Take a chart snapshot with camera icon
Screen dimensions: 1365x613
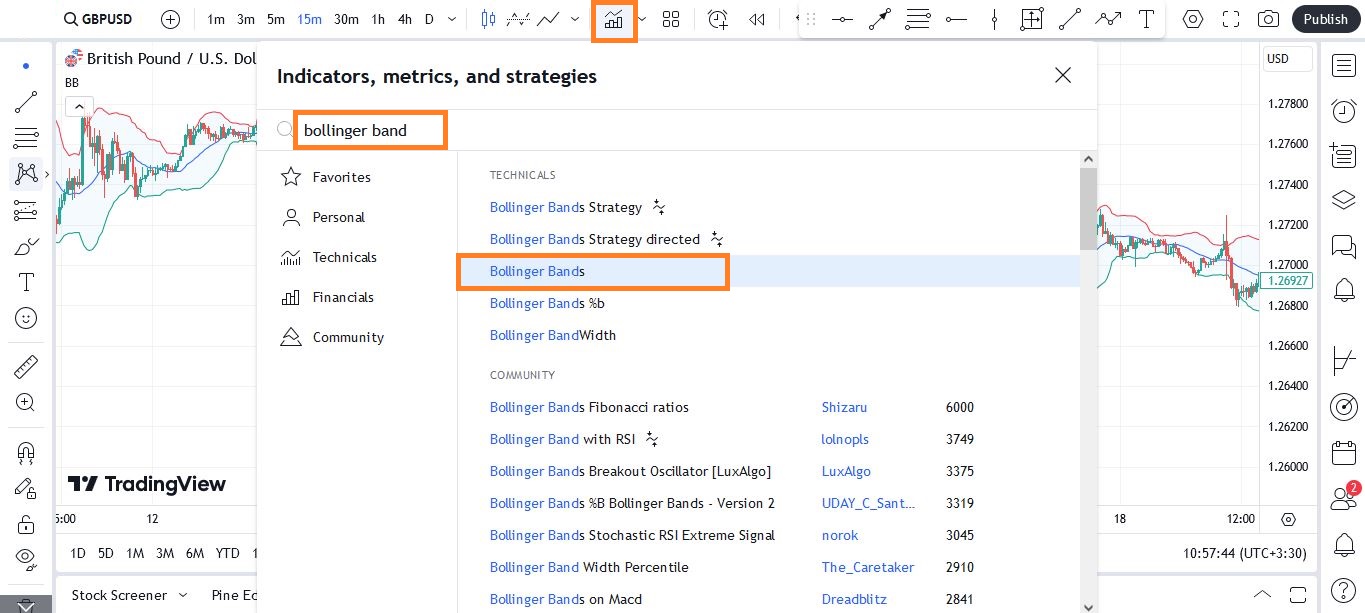[x=1268, y=19]
